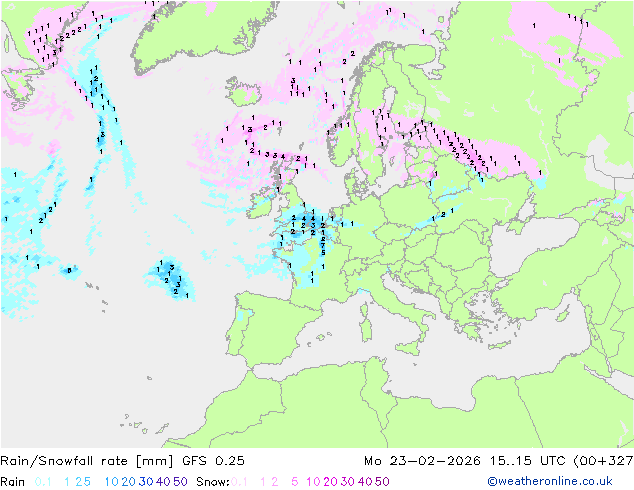Click the ©weatheronline.co.uk copyright link
This screenshot has width=634, height=490.
click(x=549, y=481)
